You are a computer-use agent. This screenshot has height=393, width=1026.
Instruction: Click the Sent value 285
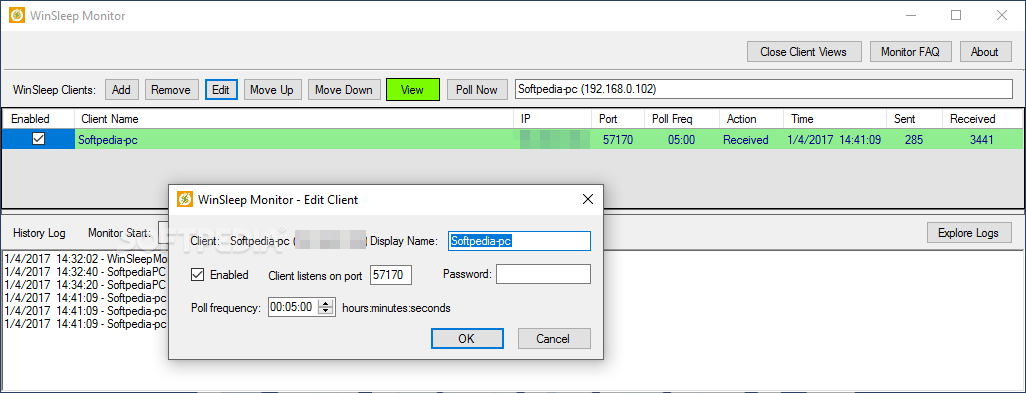[914, 139]
